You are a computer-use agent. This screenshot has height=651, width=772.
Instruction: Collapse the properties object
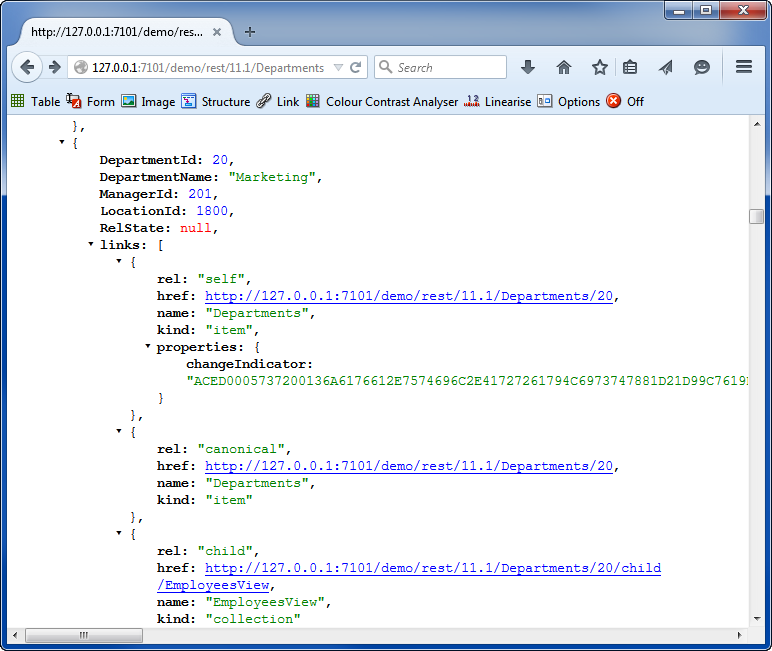point(147,346)
